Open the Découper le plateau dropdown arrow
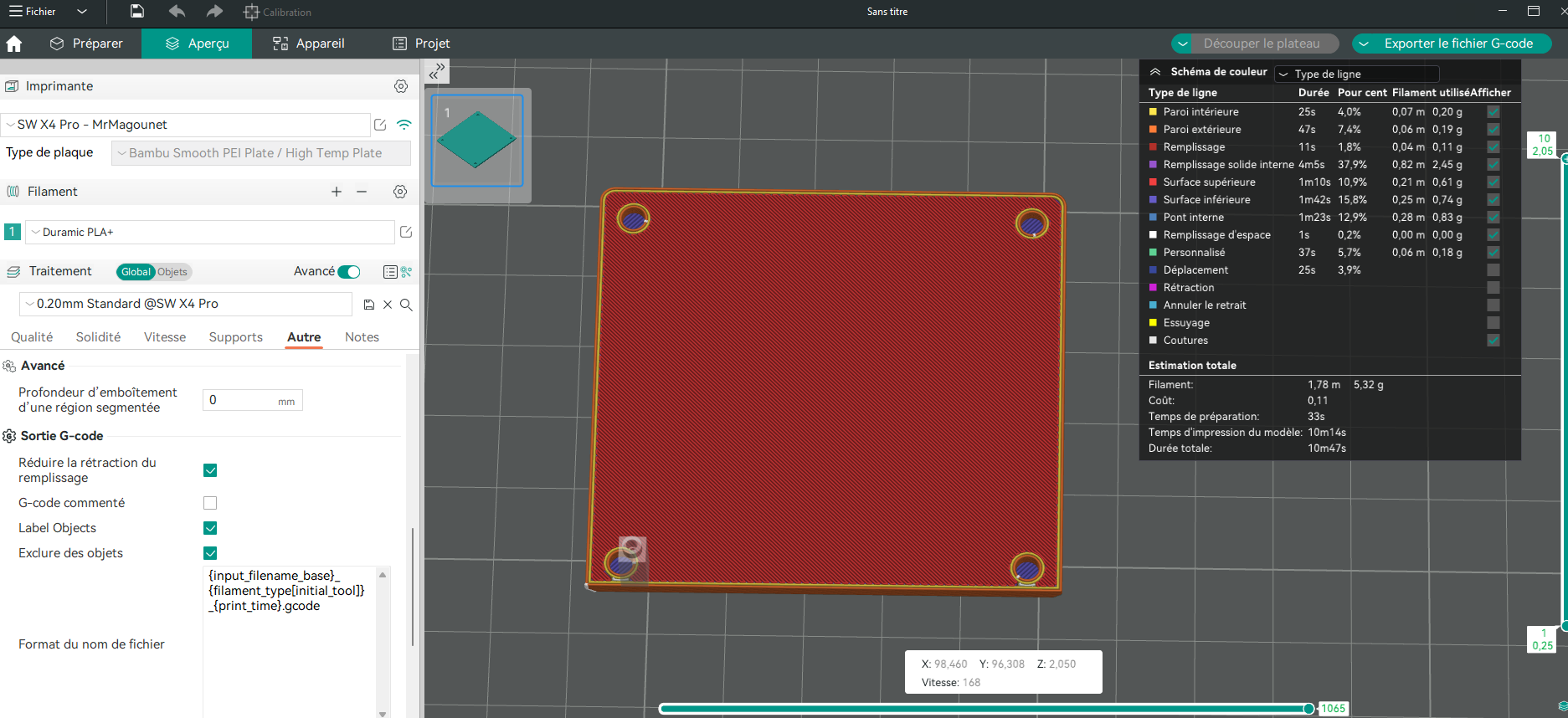The image size is (1568, 718). pos(1183,44)
